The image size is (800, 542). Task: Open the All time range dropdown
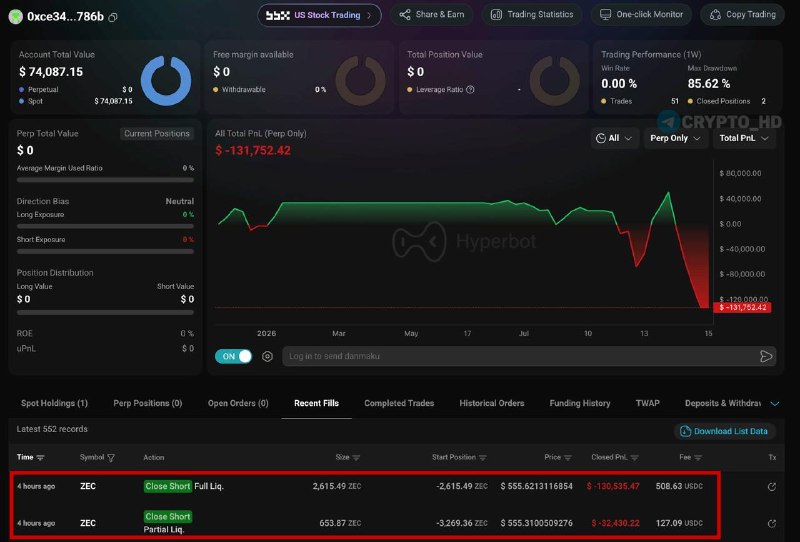tap(614, 138)
